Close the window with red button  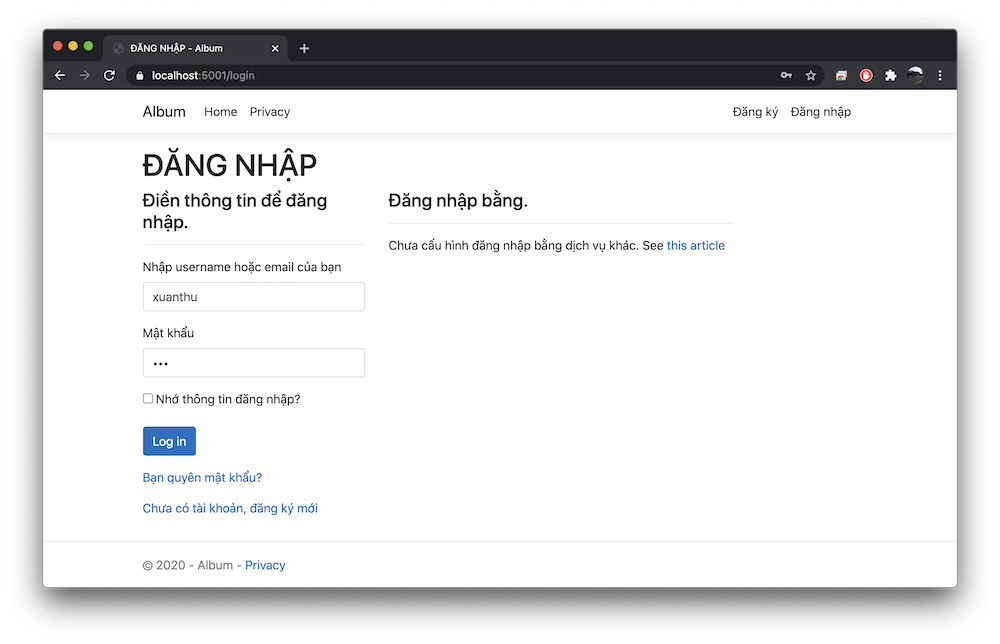57,46
